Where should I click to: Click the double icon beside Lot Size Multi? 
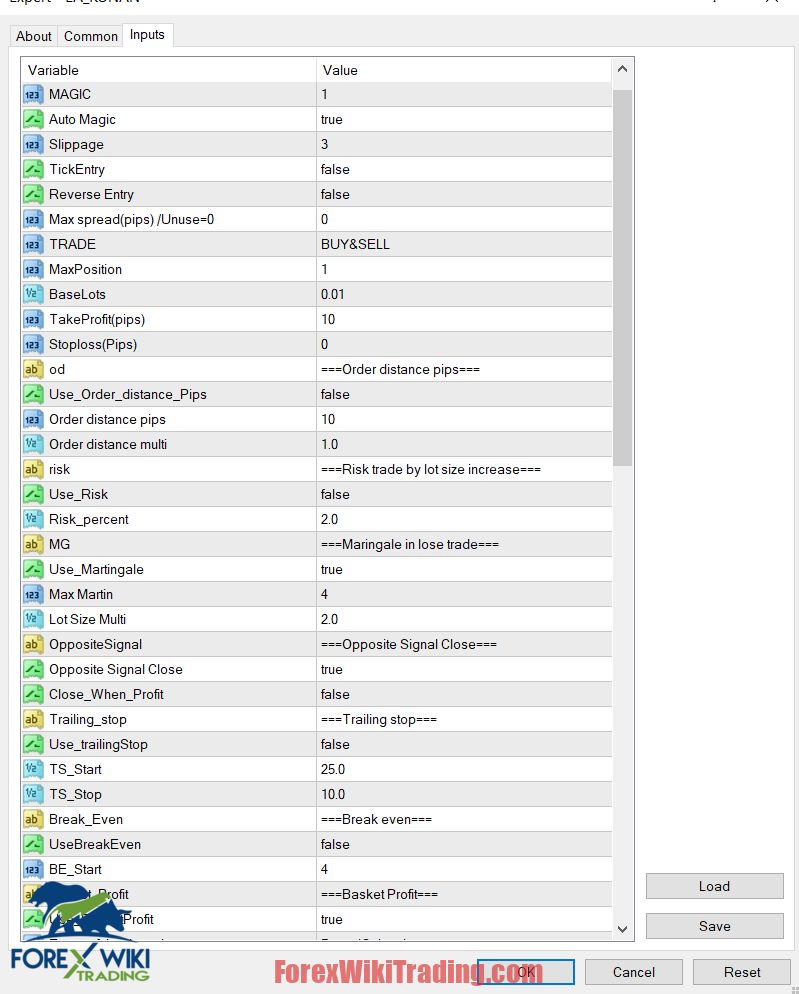coord(33,619)
